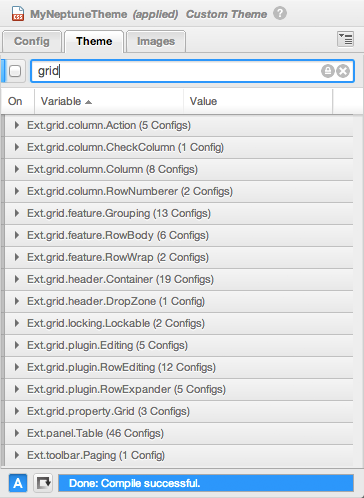Expand Ext.grid.header.Container group
This screenshot has width=364, height=498.
coord(17,279)
